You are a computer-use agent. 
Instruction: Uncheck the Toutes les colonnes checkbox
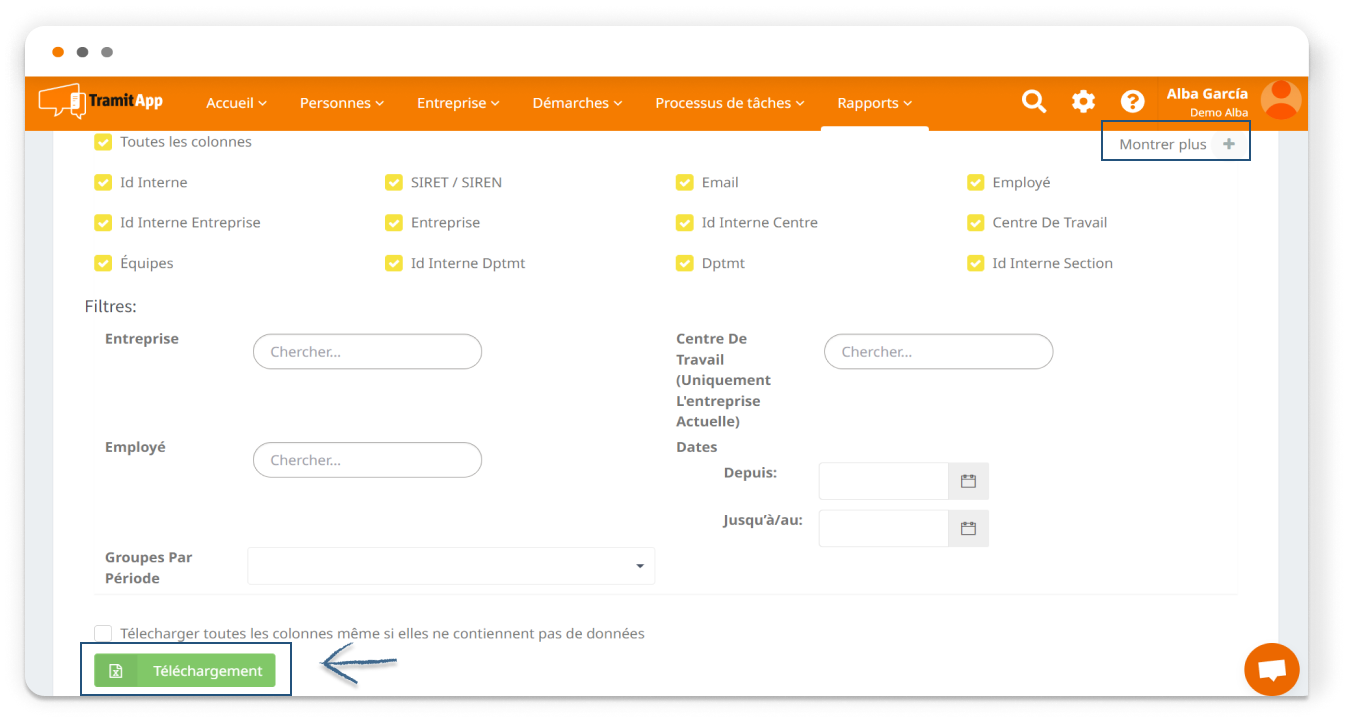pos(103,142)
